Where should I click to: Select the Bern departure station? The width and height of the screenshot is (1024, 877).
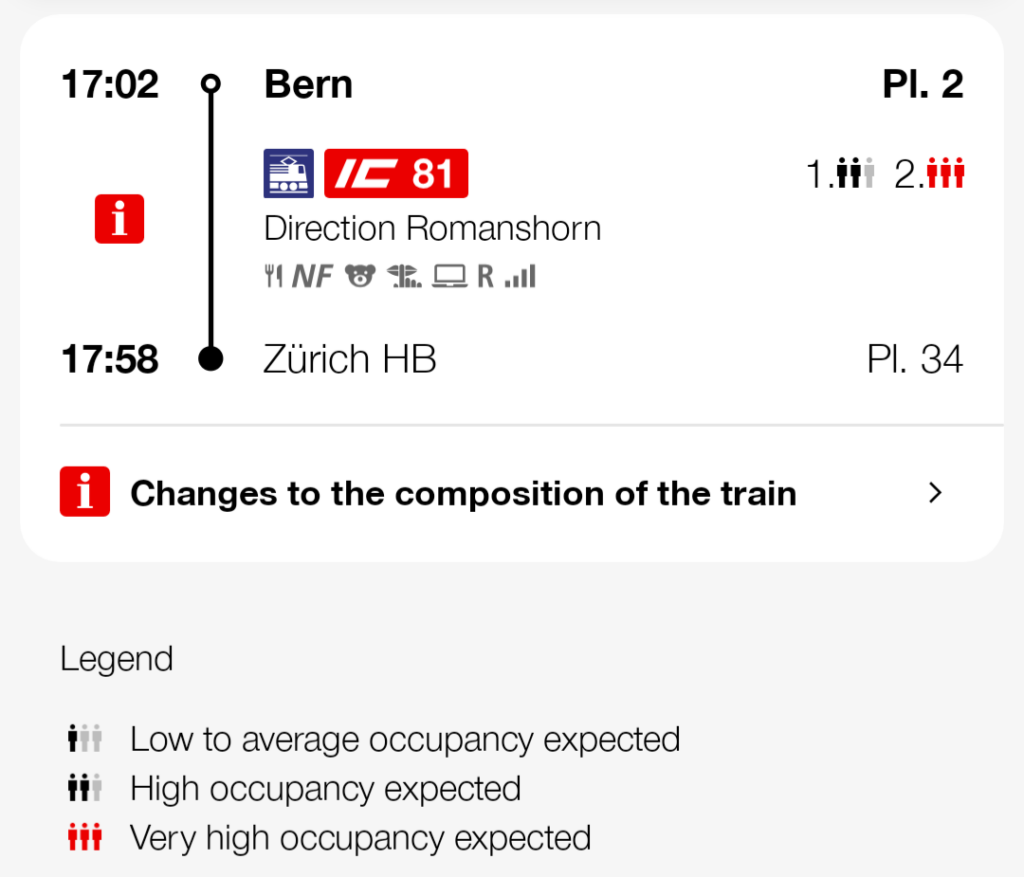click(x=308, y=85)
